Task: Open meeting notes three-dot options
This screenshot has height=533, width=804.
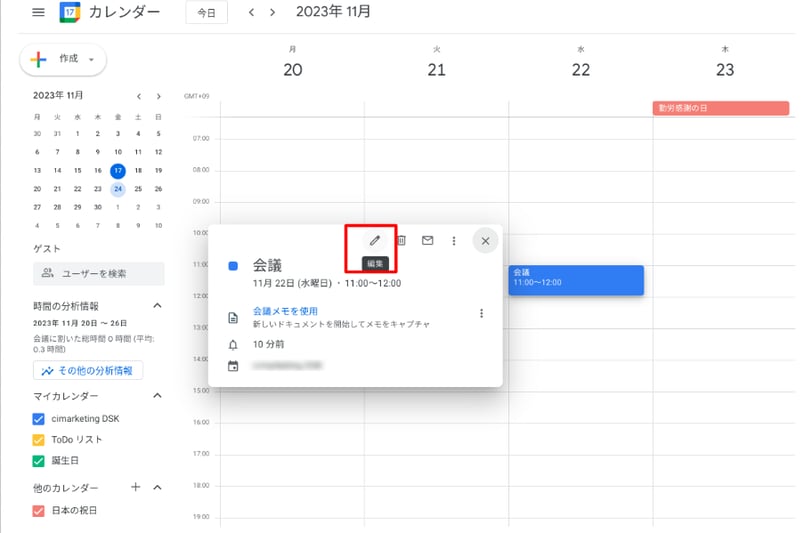Action: 481,313
